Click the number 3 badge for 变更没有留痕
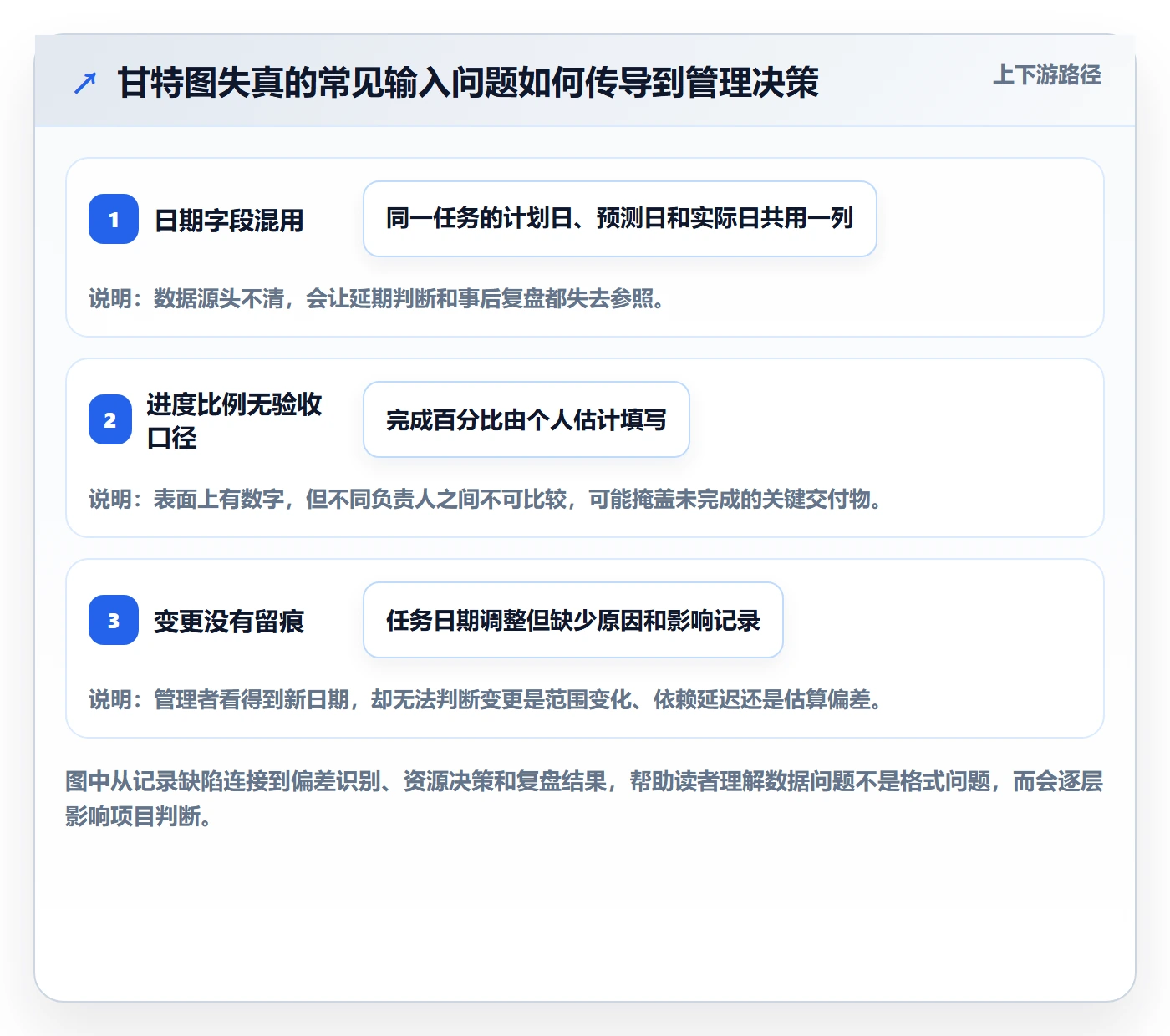 114,620
